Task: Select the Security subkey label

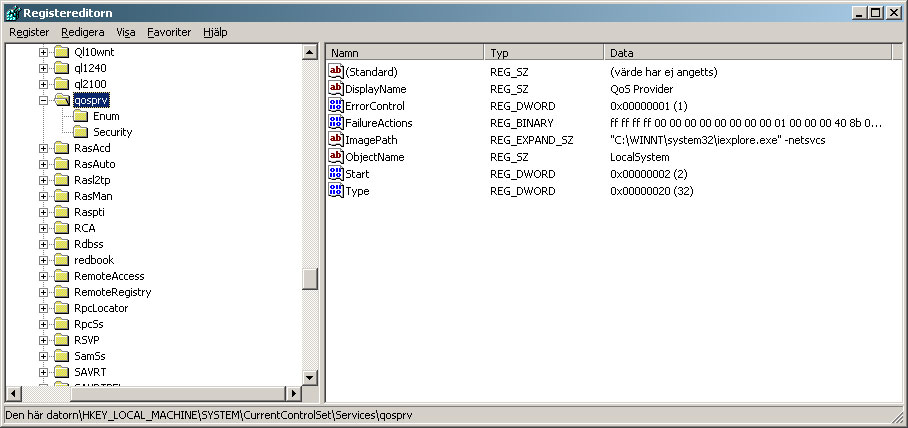Action: 113,132
